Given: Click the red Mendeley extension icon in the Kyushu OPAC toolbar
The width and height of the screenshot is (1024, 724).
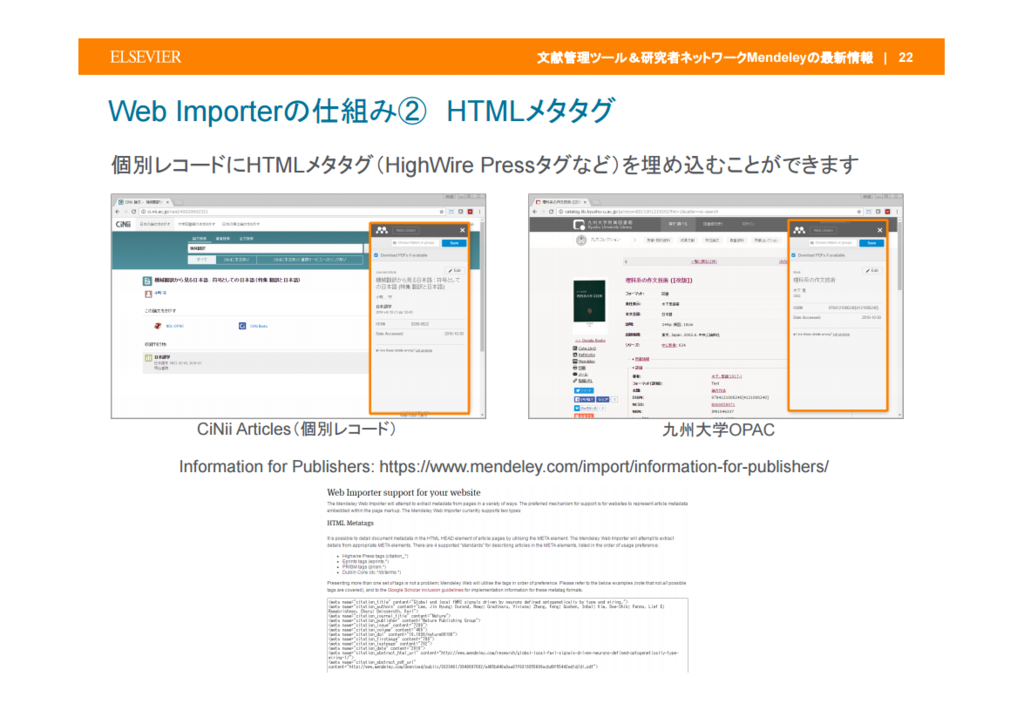Looking at the screenshot, I should [x=888, y=212].
